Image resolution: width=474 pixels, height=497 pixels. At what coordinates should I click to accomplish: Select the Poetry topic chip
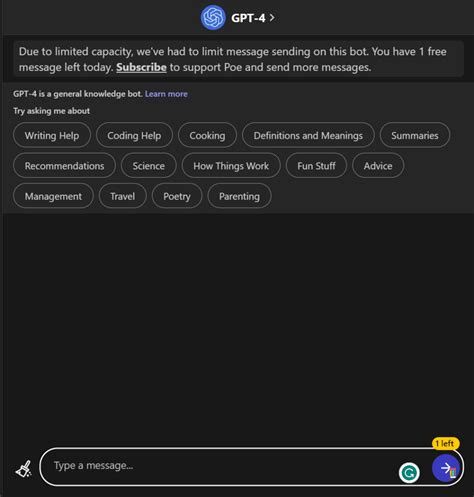click(177, 196)
